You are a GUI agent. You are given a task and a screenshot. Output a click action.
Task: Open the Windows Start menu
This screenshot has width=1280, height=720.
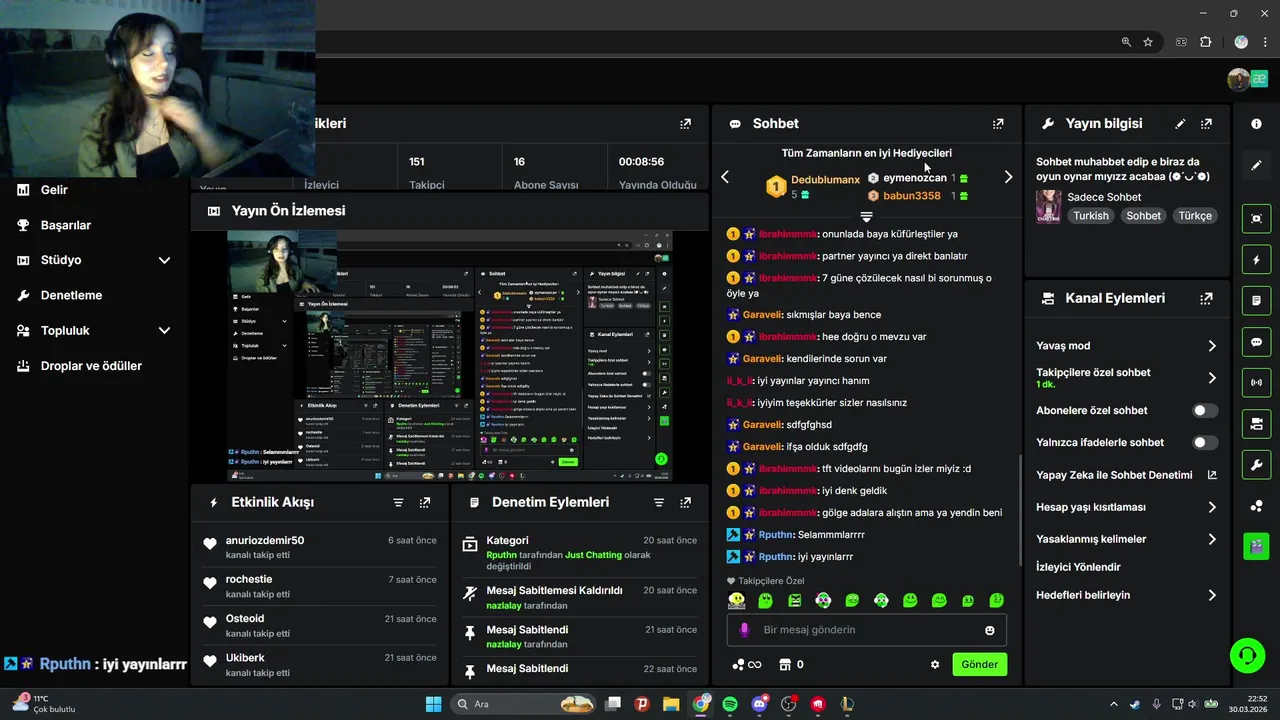coord(433,704)
